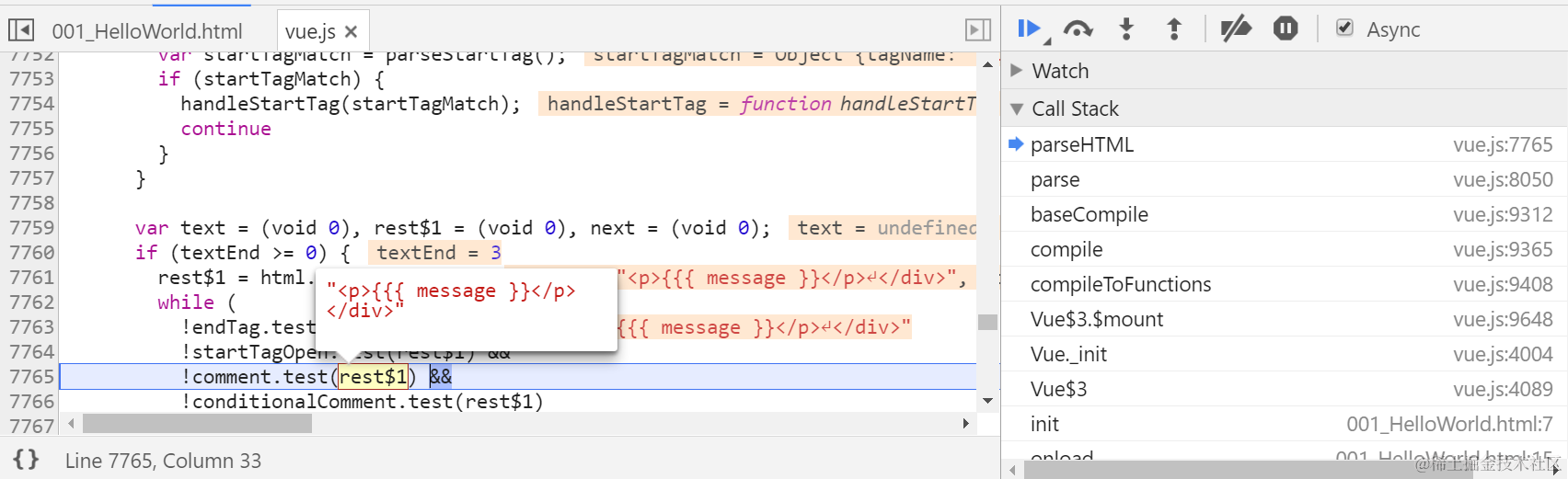This screenshot has width=1568, height=479.
Task: Select the compile call stack frame
Action: [x=1285, y=249]
